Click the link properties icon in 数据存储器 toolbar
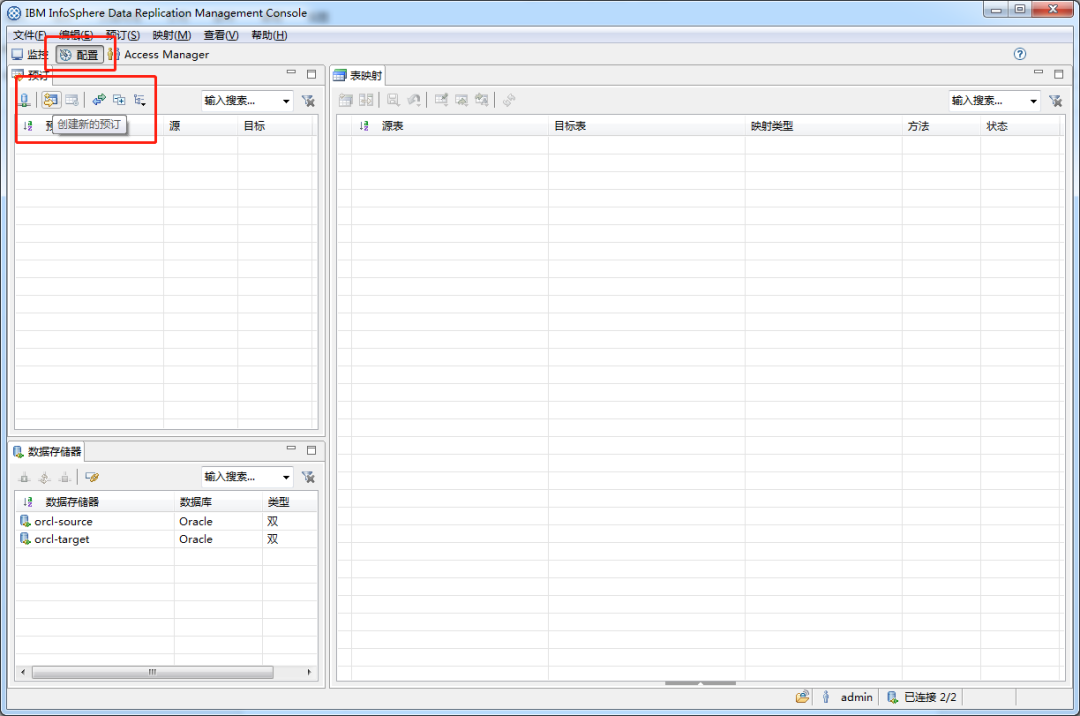This screenshot has height=716, width=1080. point(92,476)
